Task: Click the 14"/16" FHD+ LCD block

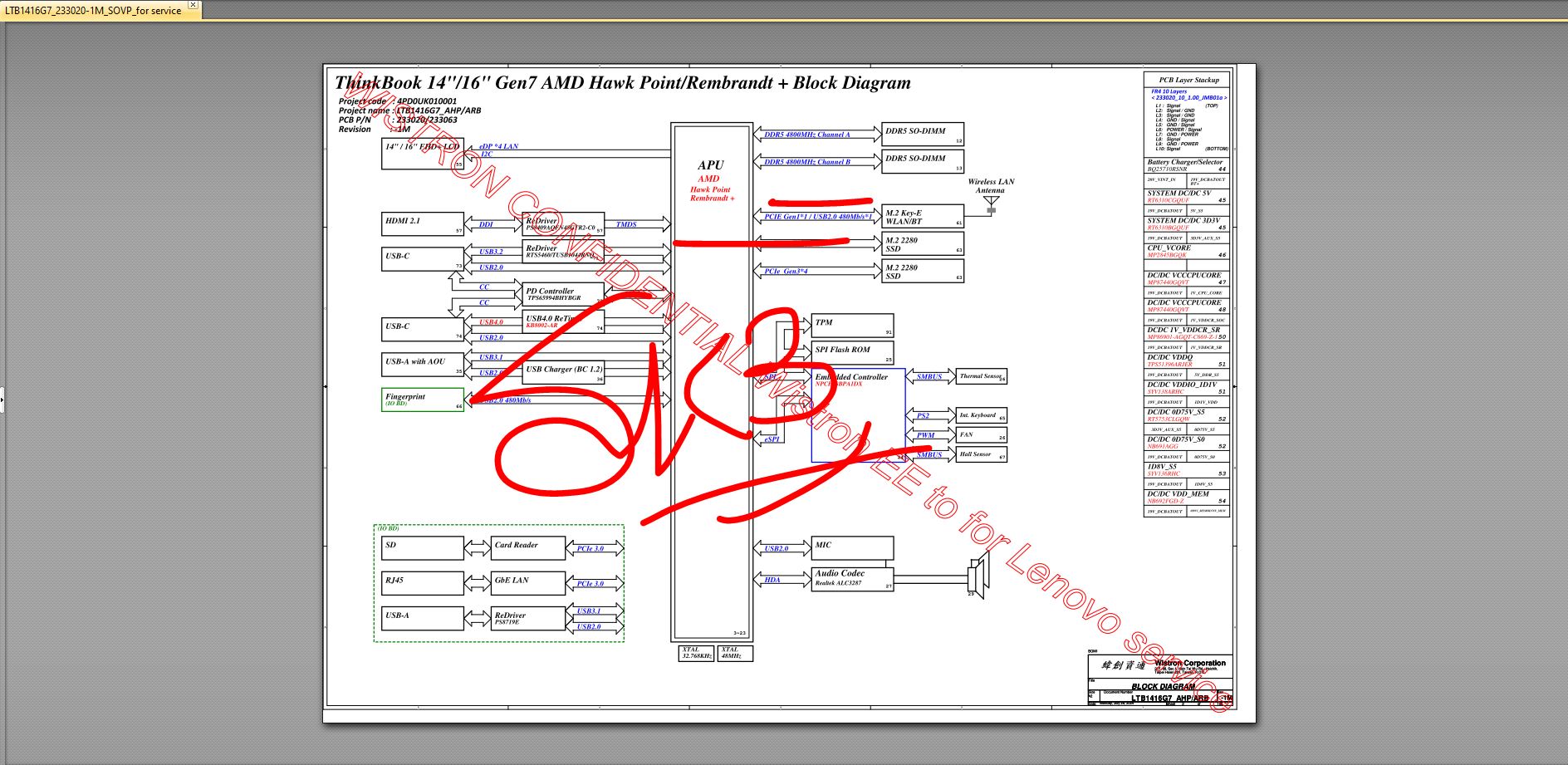Action: point(422,154)
